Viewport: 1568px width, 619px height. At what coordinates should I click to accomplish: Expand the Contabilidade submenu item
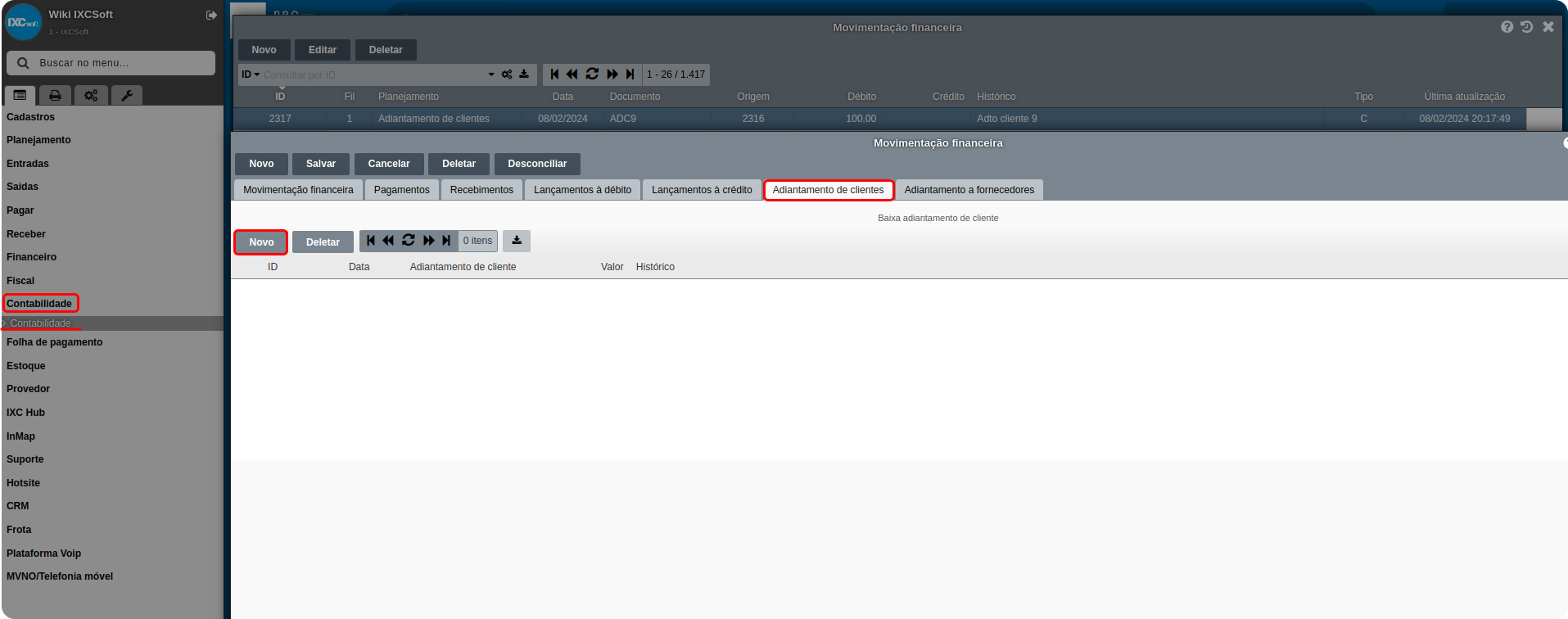40,323
